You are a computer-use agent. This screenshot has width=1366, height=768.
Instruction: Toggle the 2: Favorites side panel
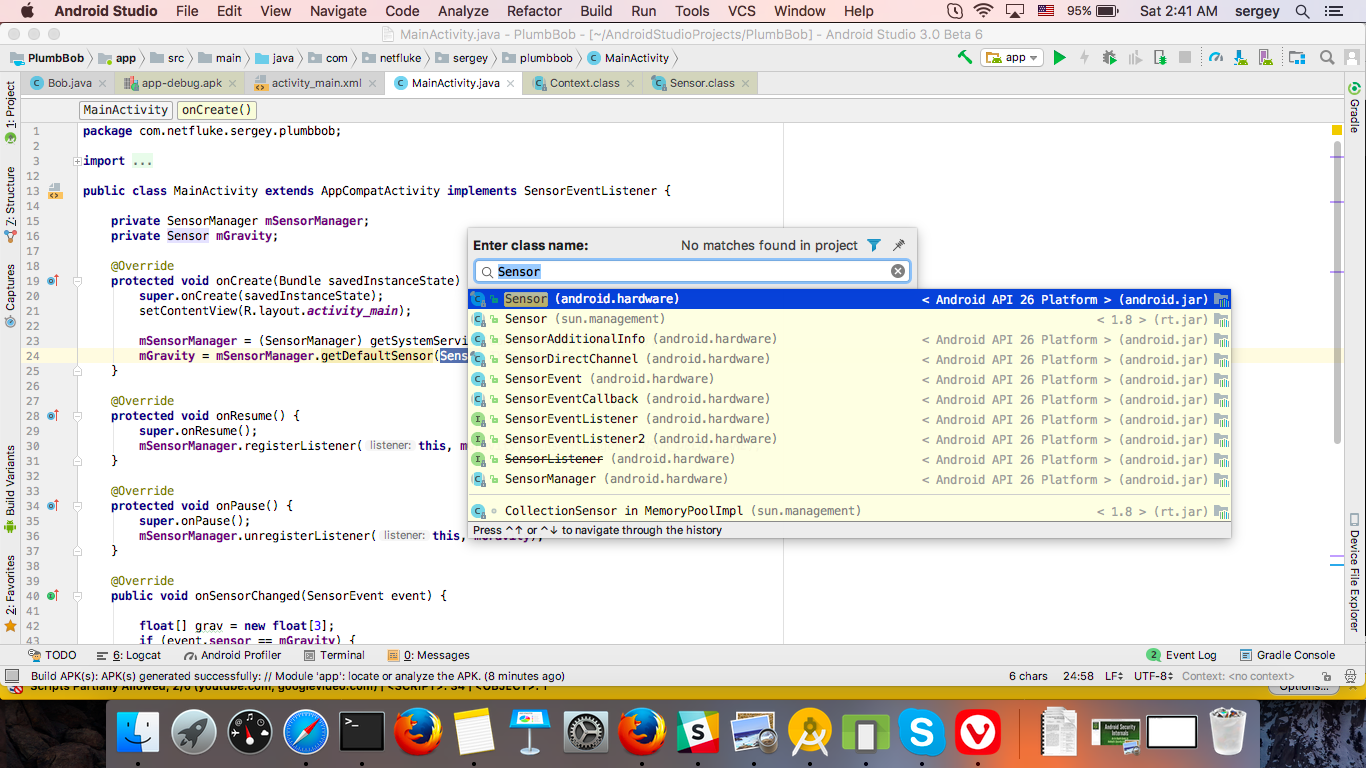pyautogui.click(x=10, y=594)
